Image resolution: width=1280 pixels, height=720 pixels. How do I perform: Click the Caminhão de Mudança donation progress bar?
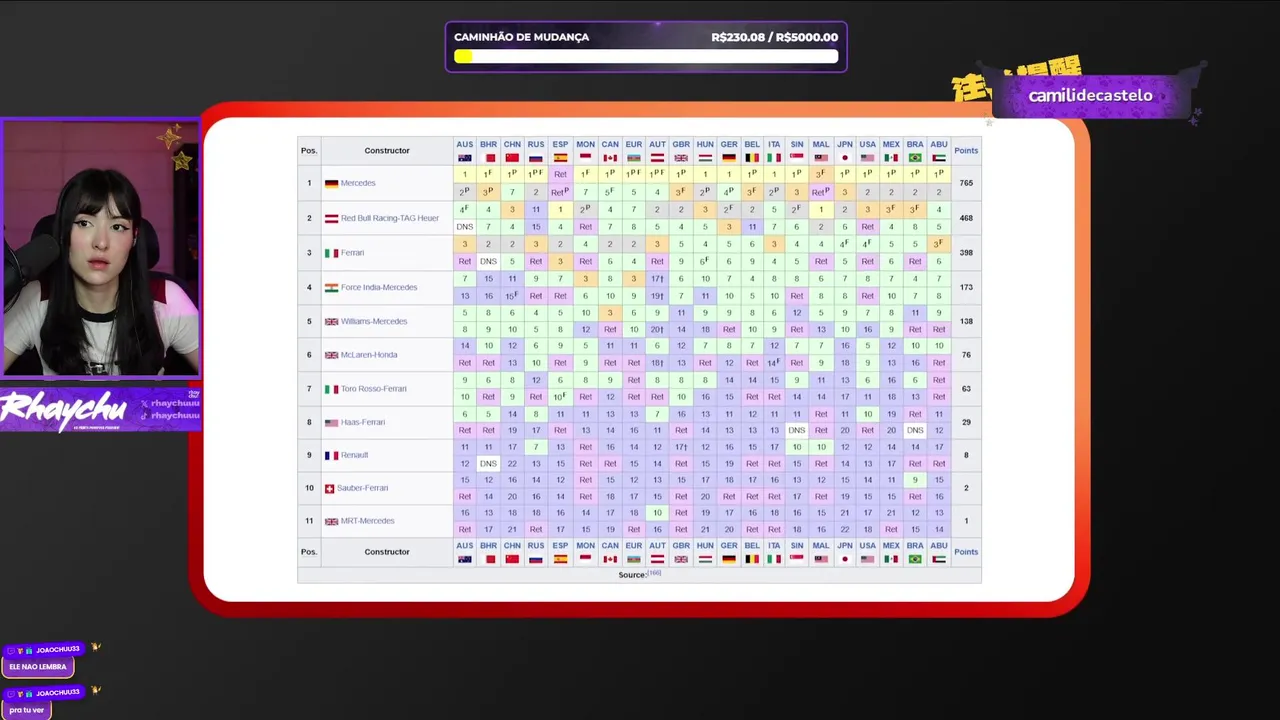pyautogui.click(x=646, y=57)
